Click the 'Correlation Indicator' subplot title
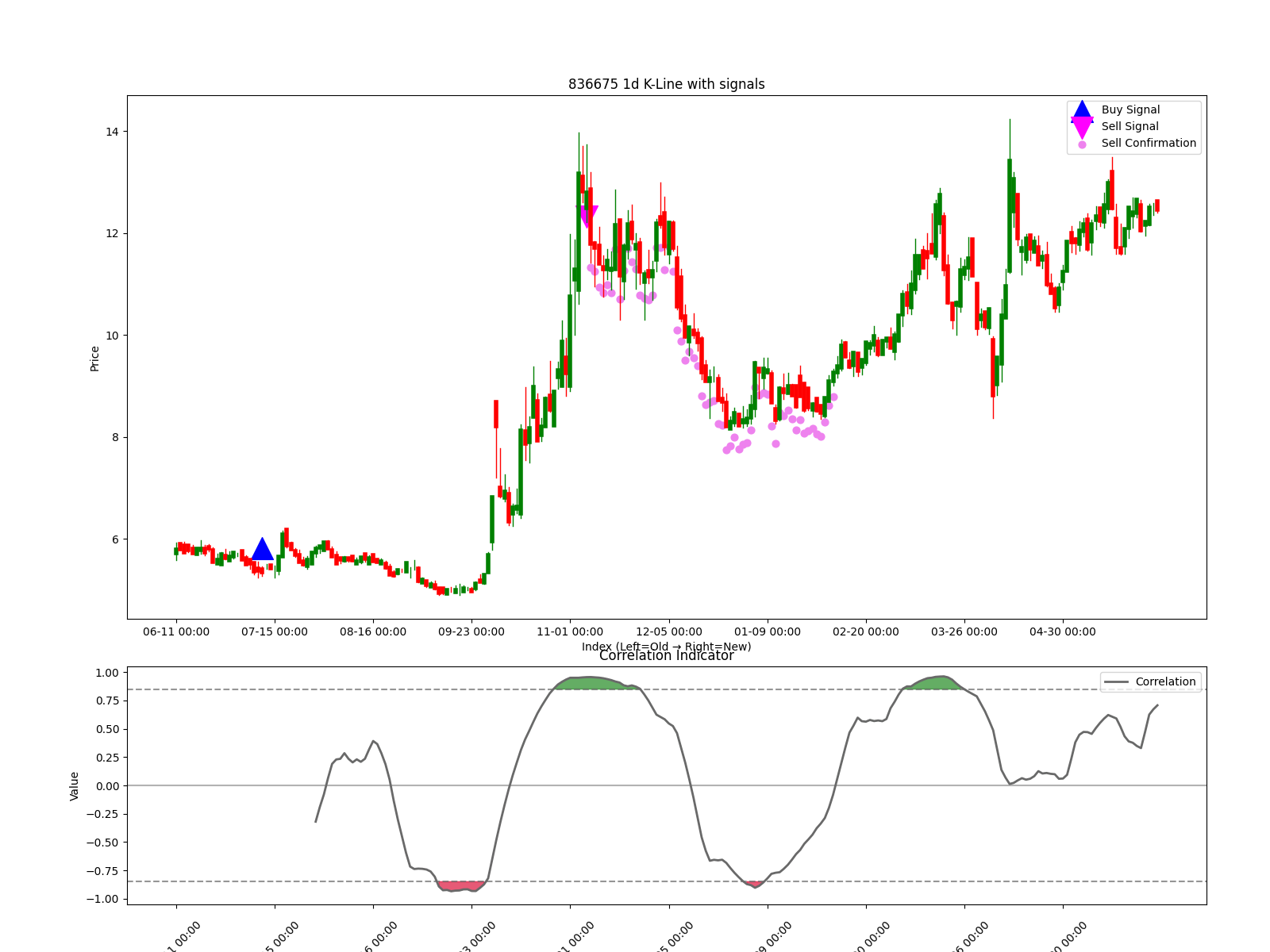Viewport: 1270px width, 952px height. tap(667, 655)
